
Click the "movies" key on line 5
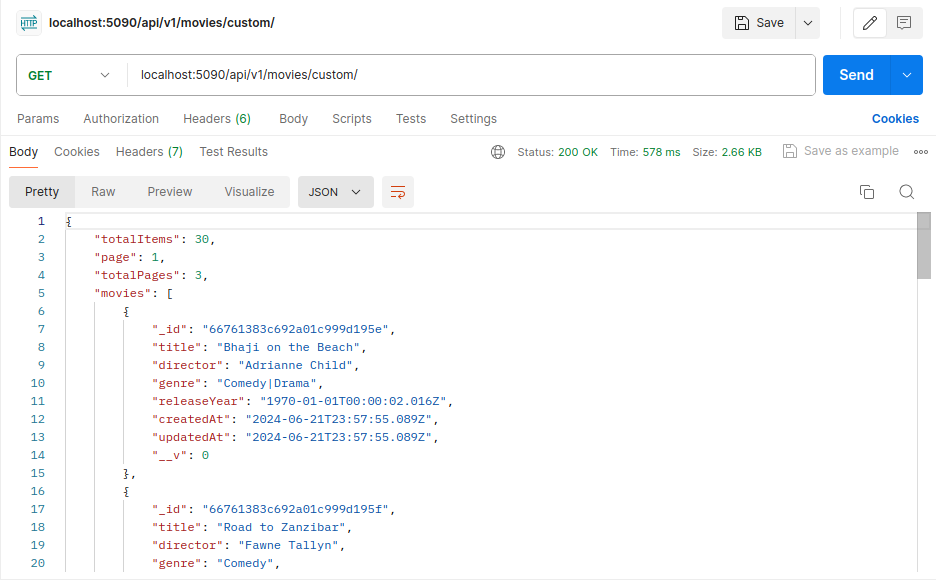(122, 294)
